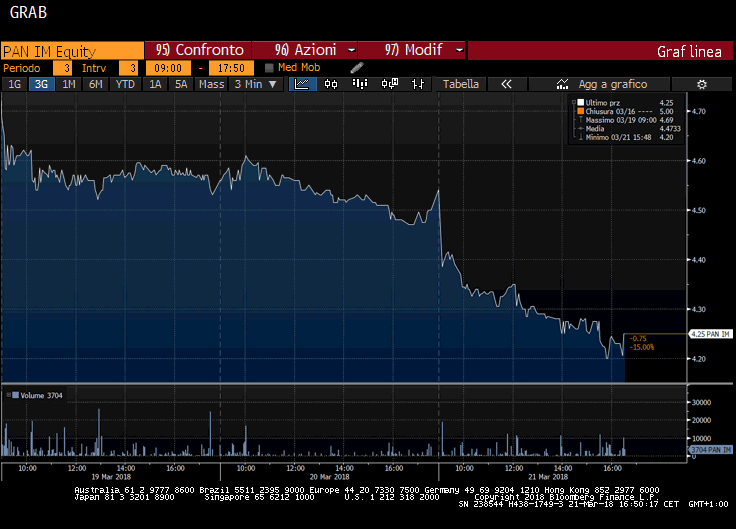Switch to the Mass period tab
Viewport: 736px width, 529px height.
pyautogui.click(x=211, y=84)
